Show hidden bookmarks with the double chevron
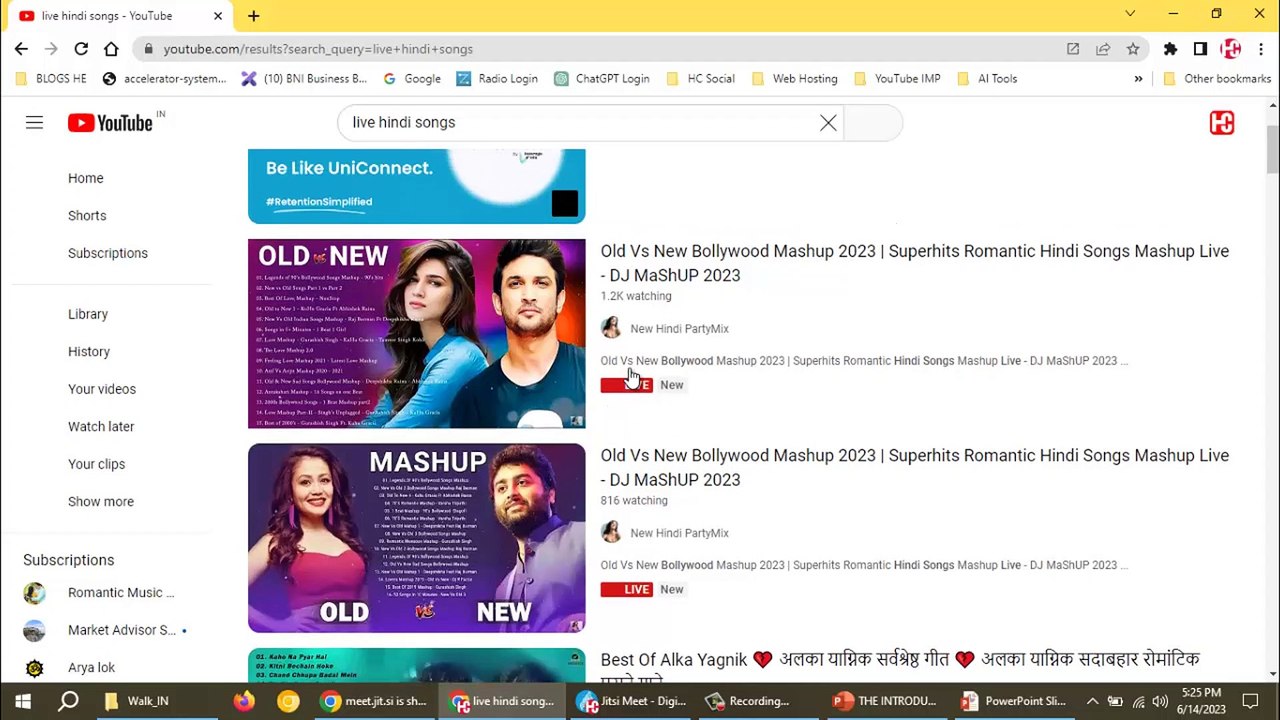Screen dimensions: 1280x720 coord(1138,78)
